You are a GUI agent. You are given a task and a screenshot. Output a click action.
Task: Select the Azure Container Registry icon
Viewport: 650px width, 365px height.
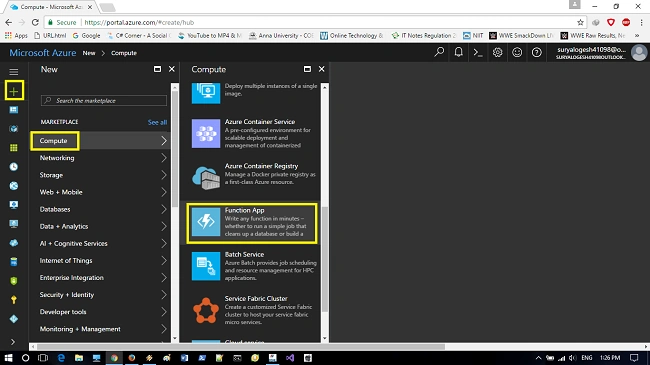pyautogui.click(x=206, y=178)
